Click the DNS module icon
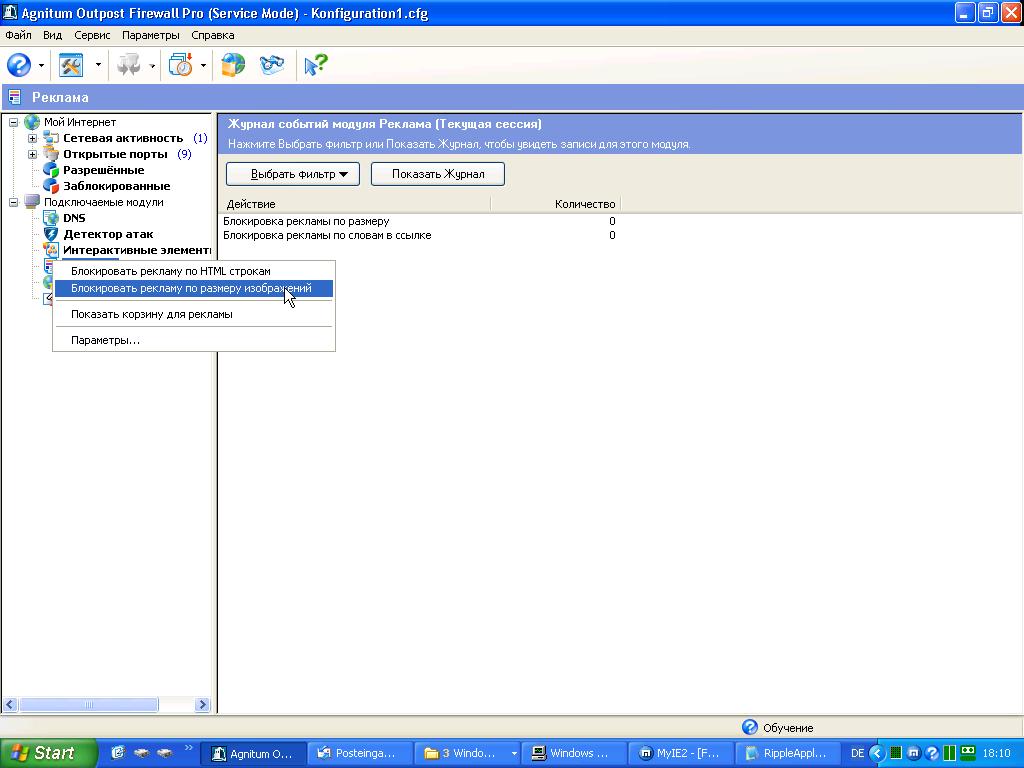This screenshot has width=1024, height=768. tap(50, 218)
